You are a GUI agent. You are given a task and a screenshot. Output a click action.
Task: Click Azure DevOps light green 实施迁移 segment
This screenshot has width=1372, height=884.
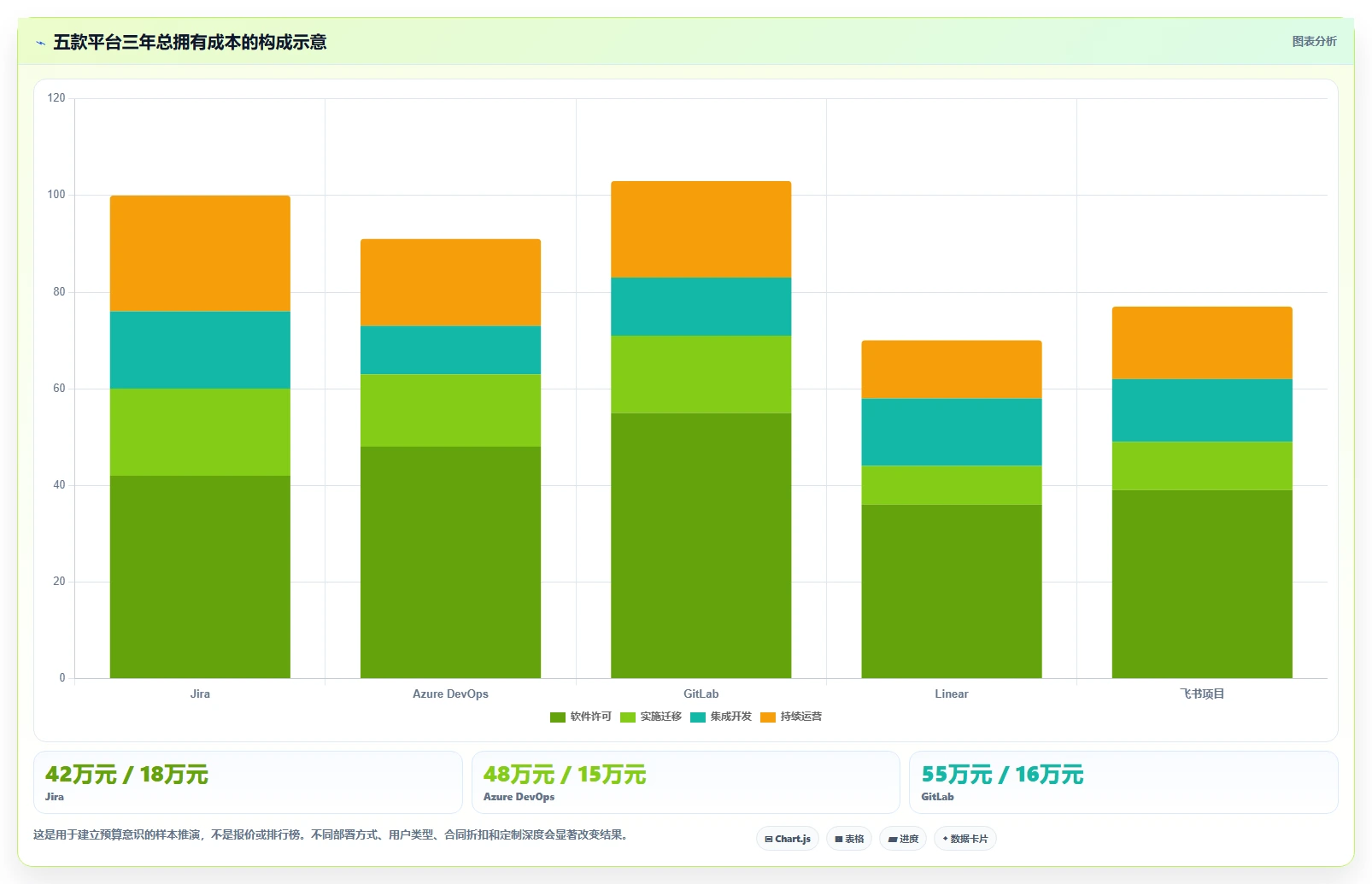tap(450, 410)
